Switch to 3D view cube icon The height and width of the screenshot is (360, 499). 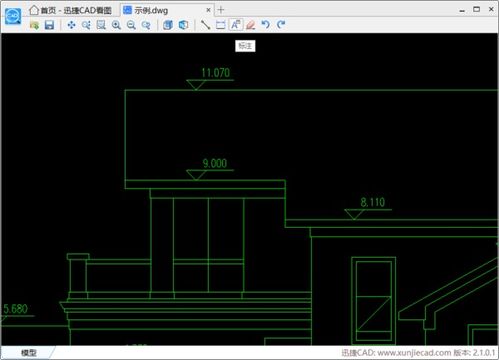(183, 25)
